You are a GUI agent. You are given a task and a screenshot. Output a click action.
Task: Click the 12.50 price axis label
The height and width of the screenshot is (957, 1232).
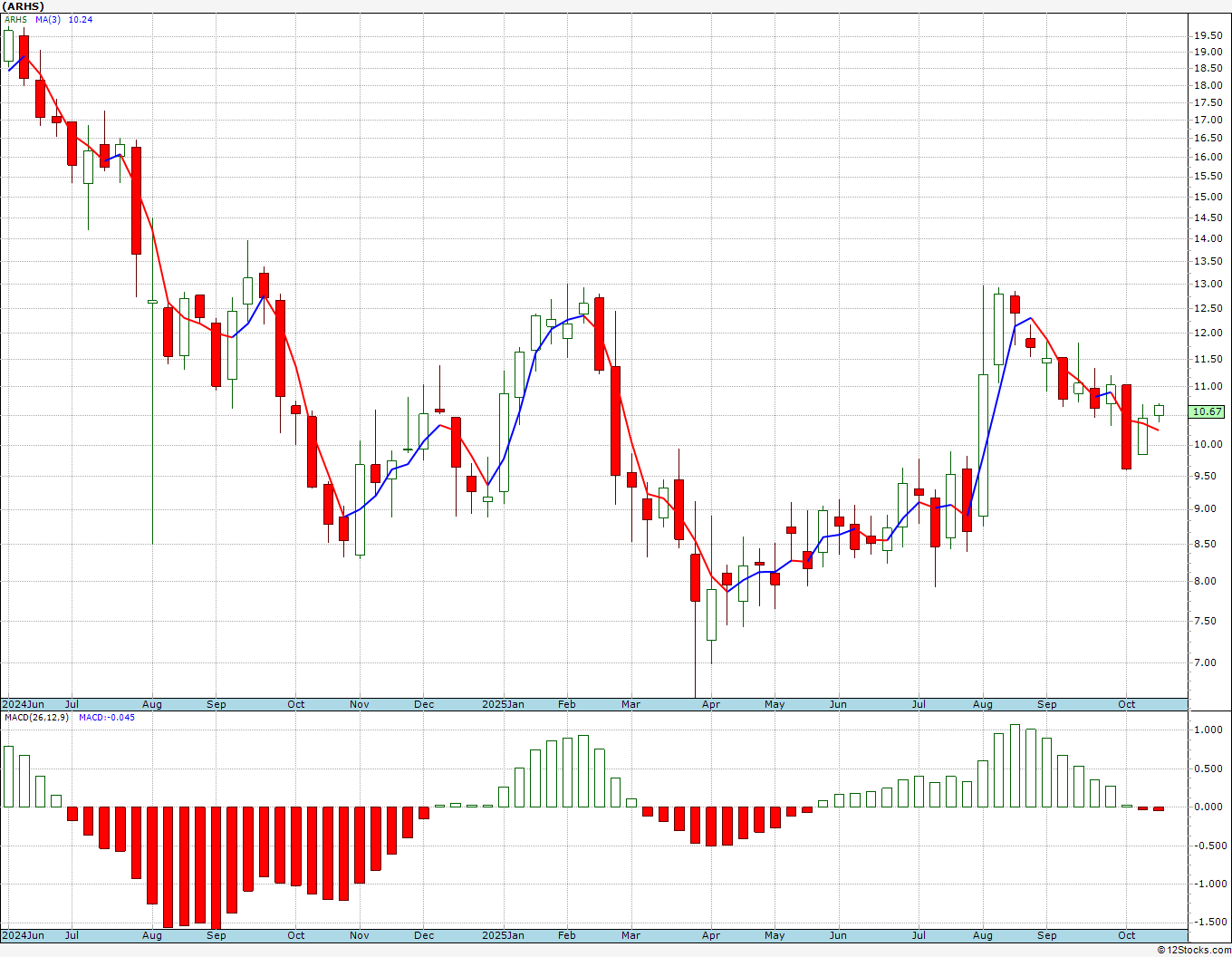(1208, 308)
